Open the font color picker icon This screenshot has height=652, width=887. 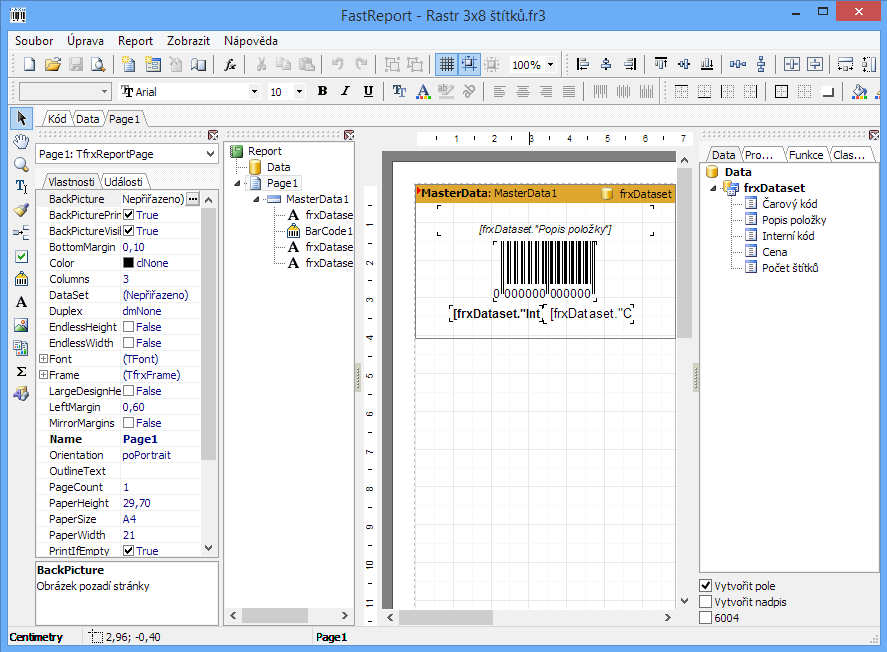pyautogui.click(x=423, y=91)
